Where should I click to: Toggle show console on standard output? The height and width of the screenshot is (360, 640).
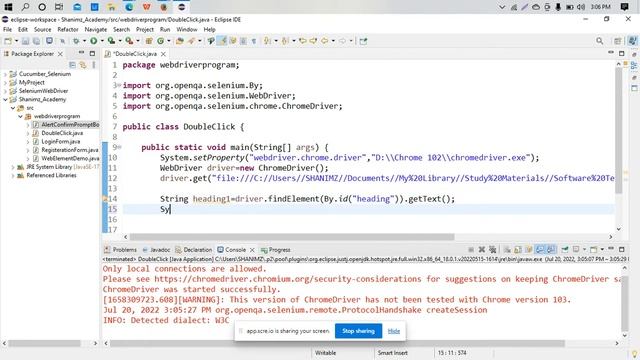[x=540, y=249]
